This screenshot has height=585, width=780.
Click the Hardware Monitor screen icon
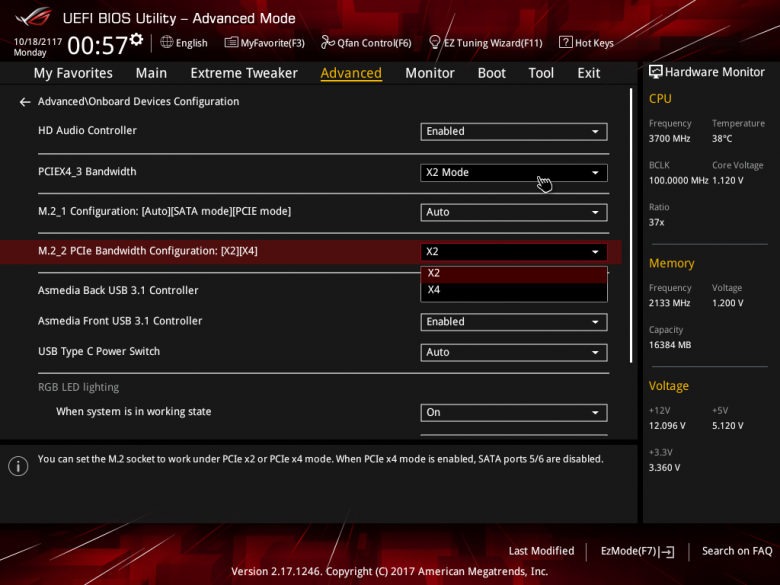(656, 72)
